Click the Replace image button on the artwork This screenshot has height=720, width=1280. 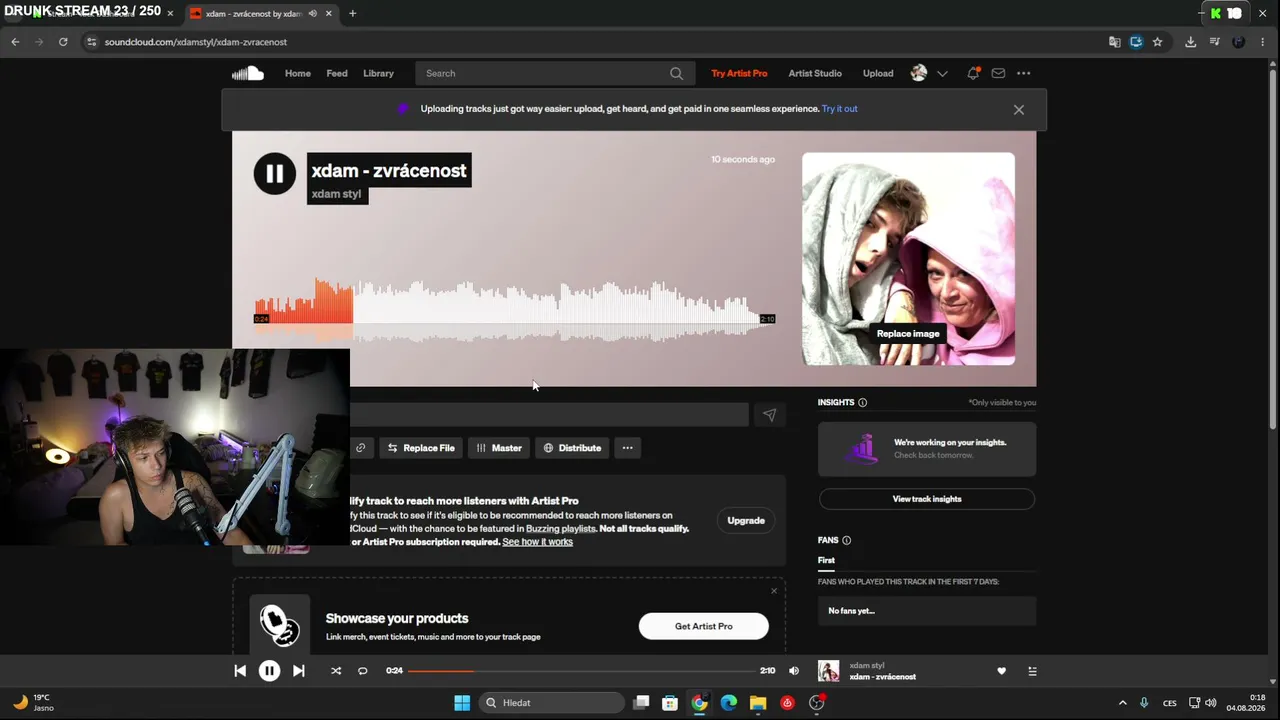pyautogui.click(x=908, y=334)
